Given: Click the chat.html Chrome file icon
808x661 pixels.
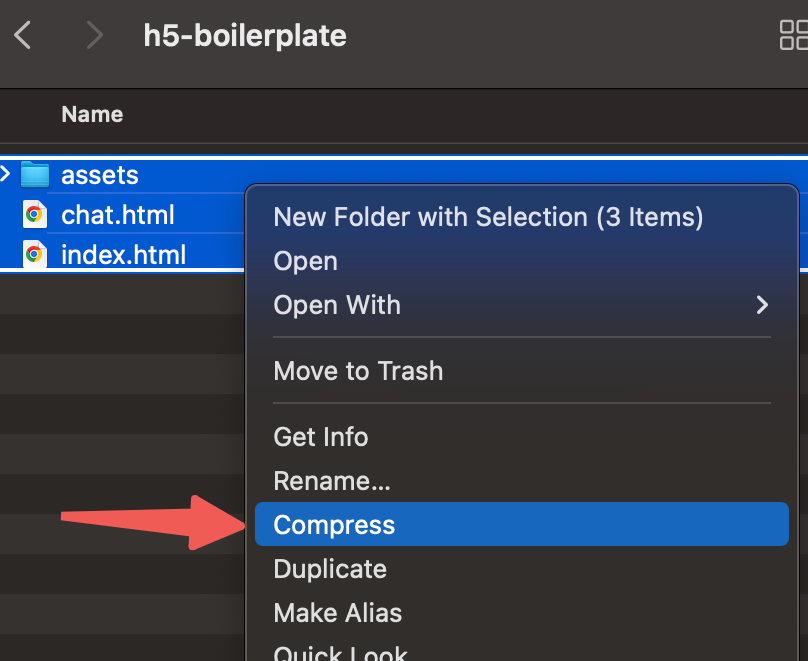Looking at the screenshot, I should click(34, 215).
